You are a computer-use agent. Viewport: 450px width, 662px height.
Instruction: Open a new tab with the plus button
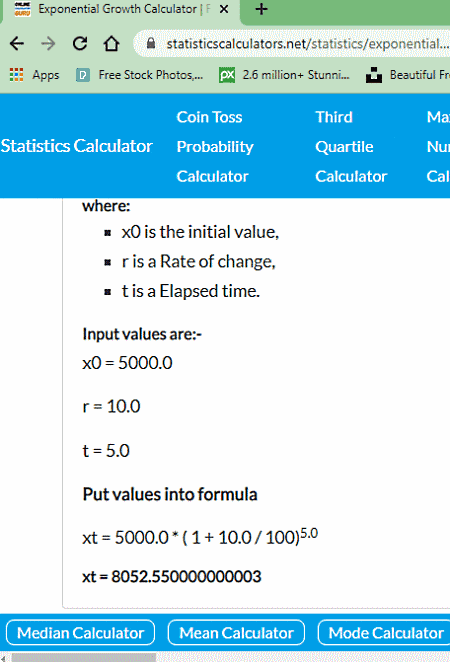click(x=261, y=9)
